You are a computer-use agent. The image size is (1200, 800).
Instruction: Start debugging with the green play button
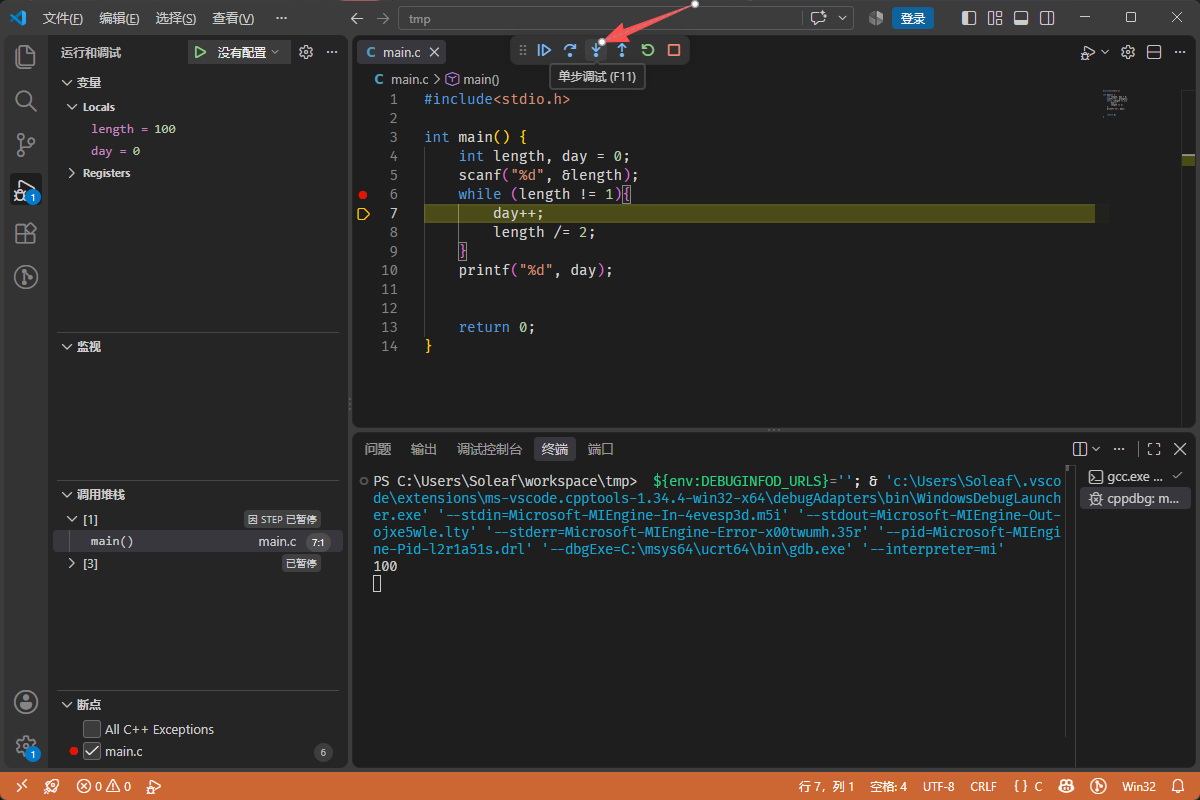click(x=201, y=52)
